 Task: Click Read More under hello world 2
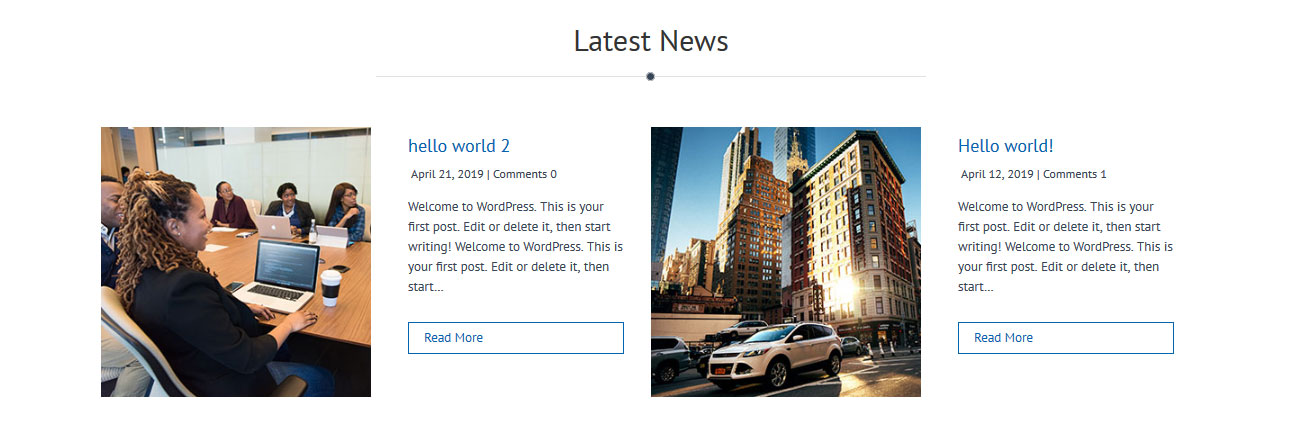click(516, 338)
